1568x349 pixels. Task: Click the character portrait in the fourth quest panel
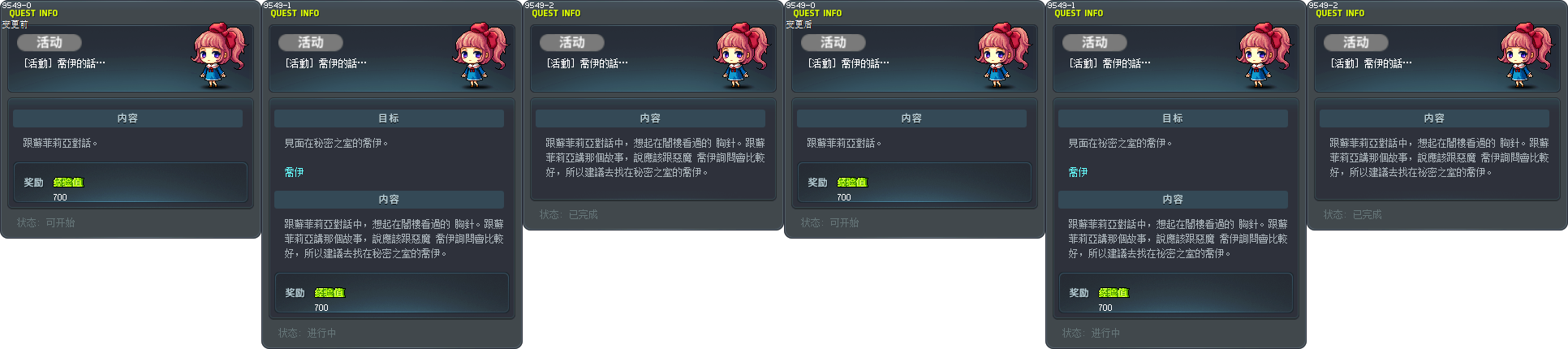pos(1002,56)
